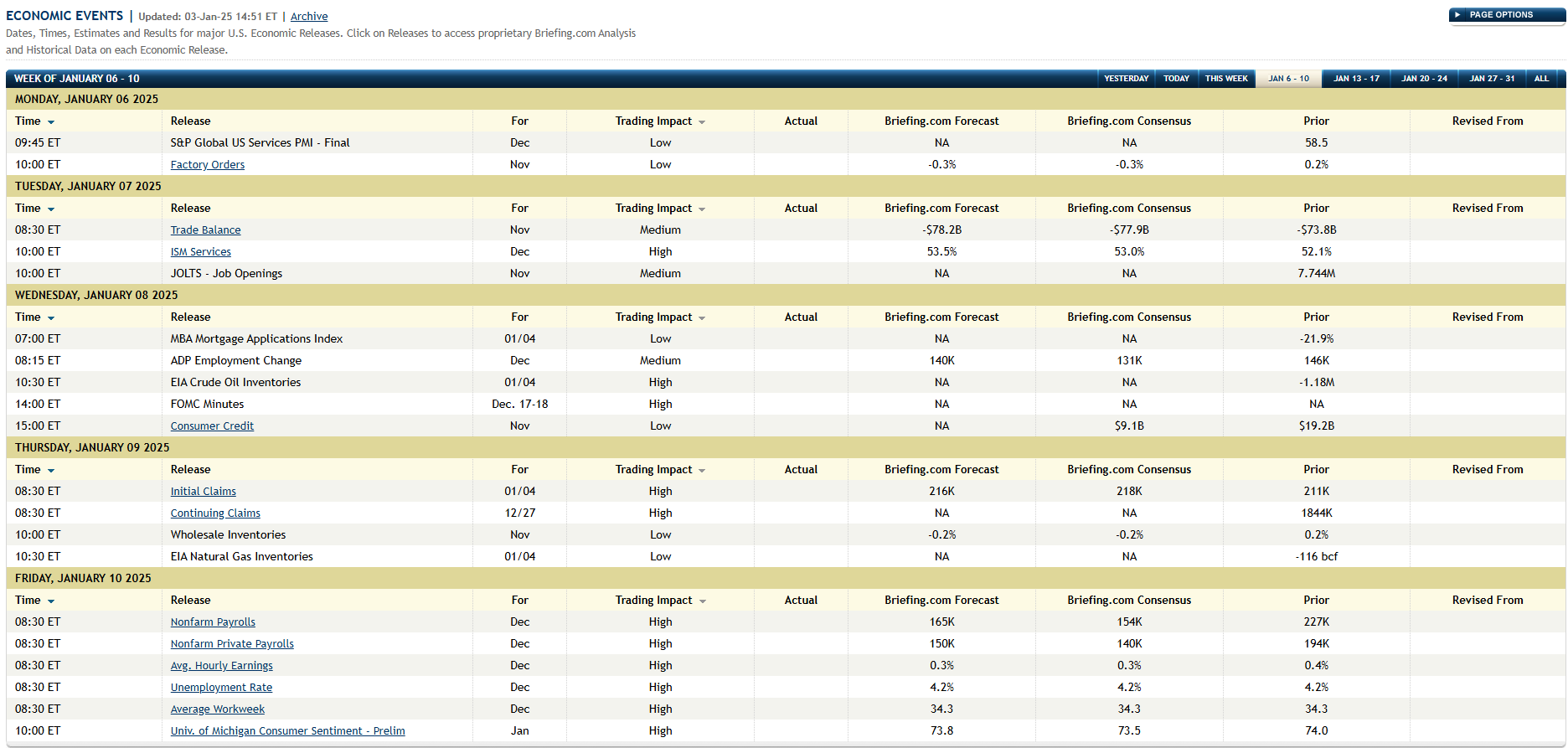The image size is (1568, 748).
Task: Click the ISM Services forecast 53.5%
Action: coord(941,252)
